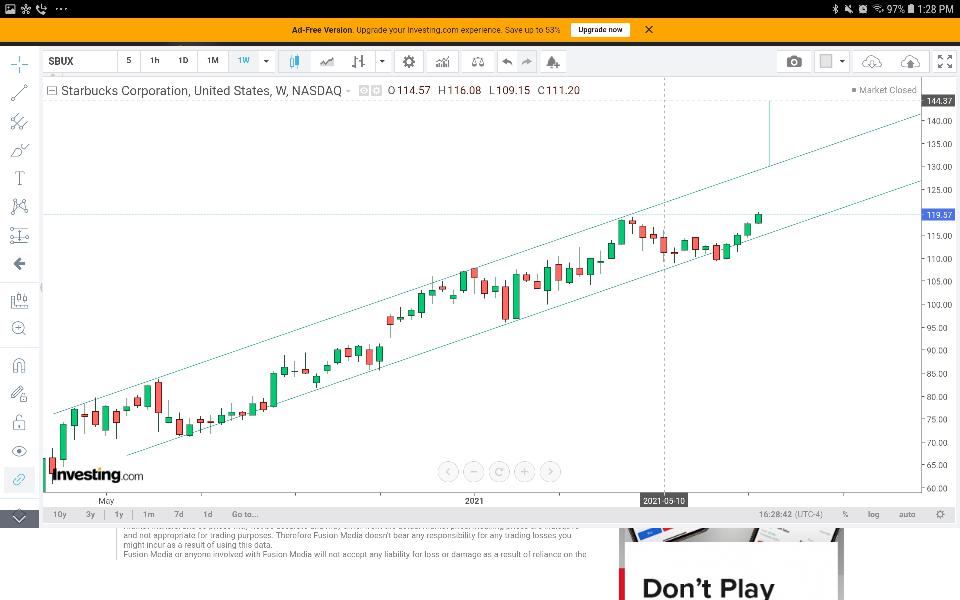Screen dimensions: 960x600
Task: Select the crosshair cursor tool
Action: pos(19,65)
